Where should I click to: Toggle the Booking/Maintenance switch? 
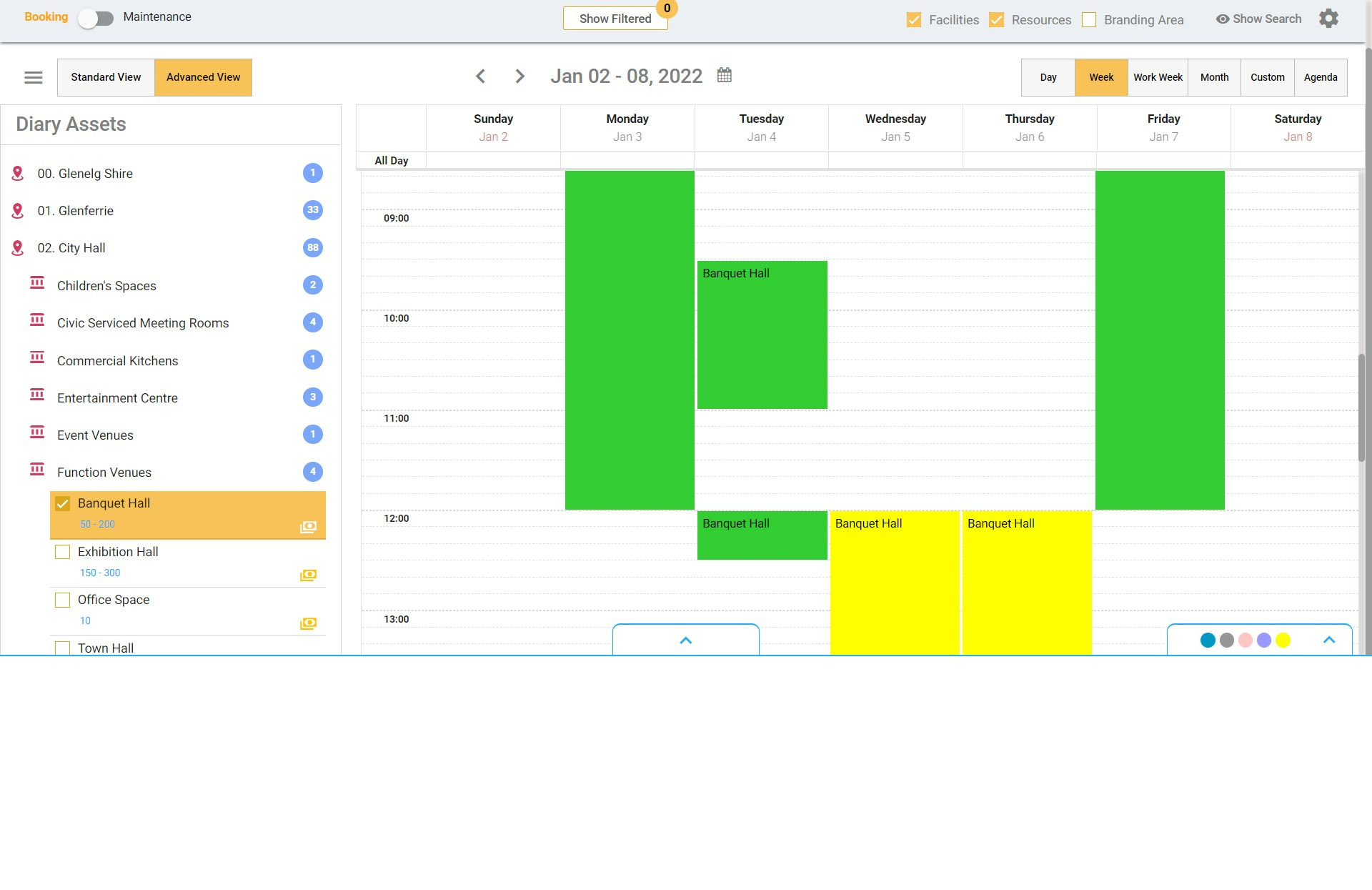96,19
